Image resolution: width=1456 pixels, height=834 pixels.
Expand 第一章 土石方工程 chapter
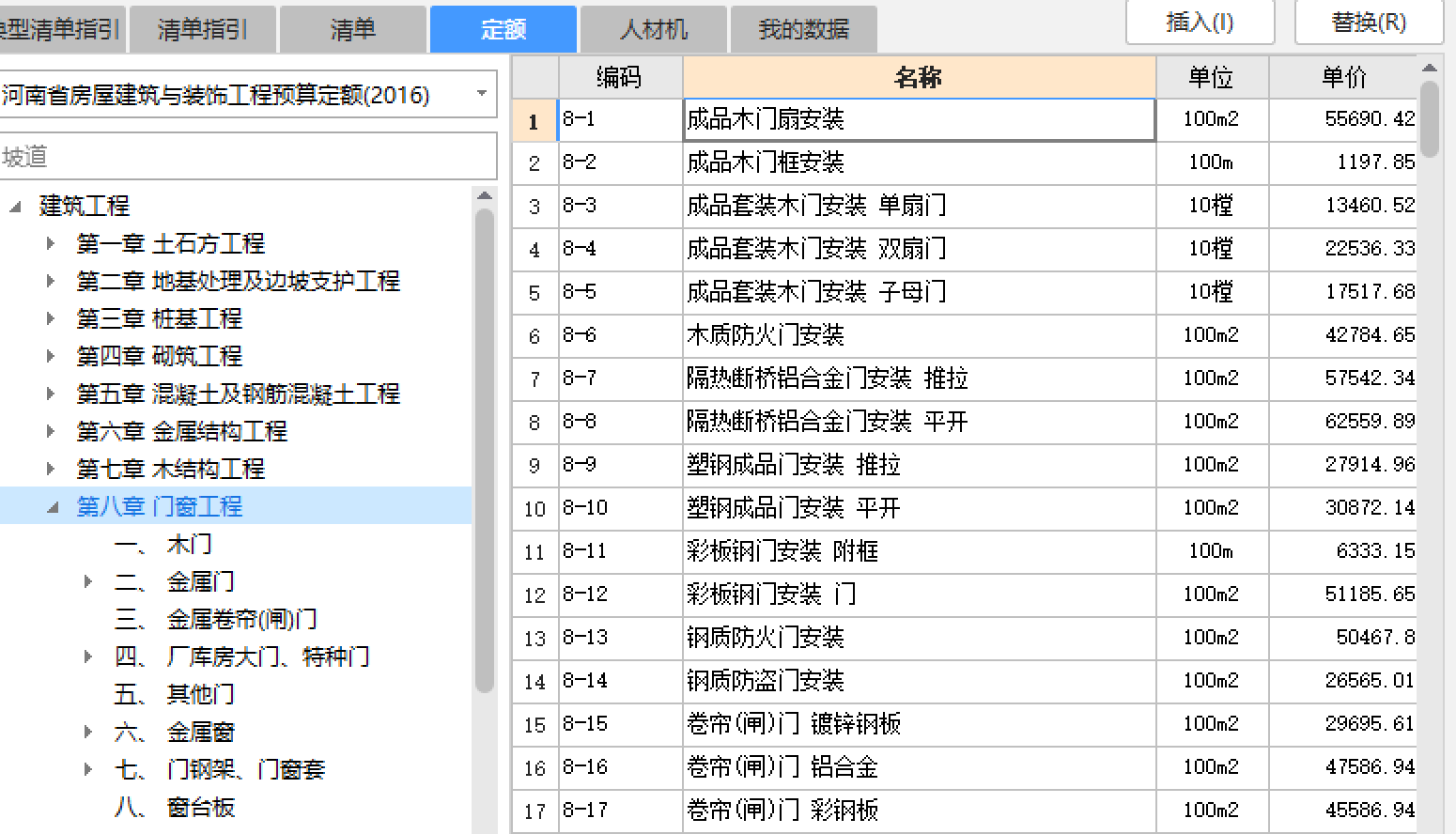click(52, 243)
